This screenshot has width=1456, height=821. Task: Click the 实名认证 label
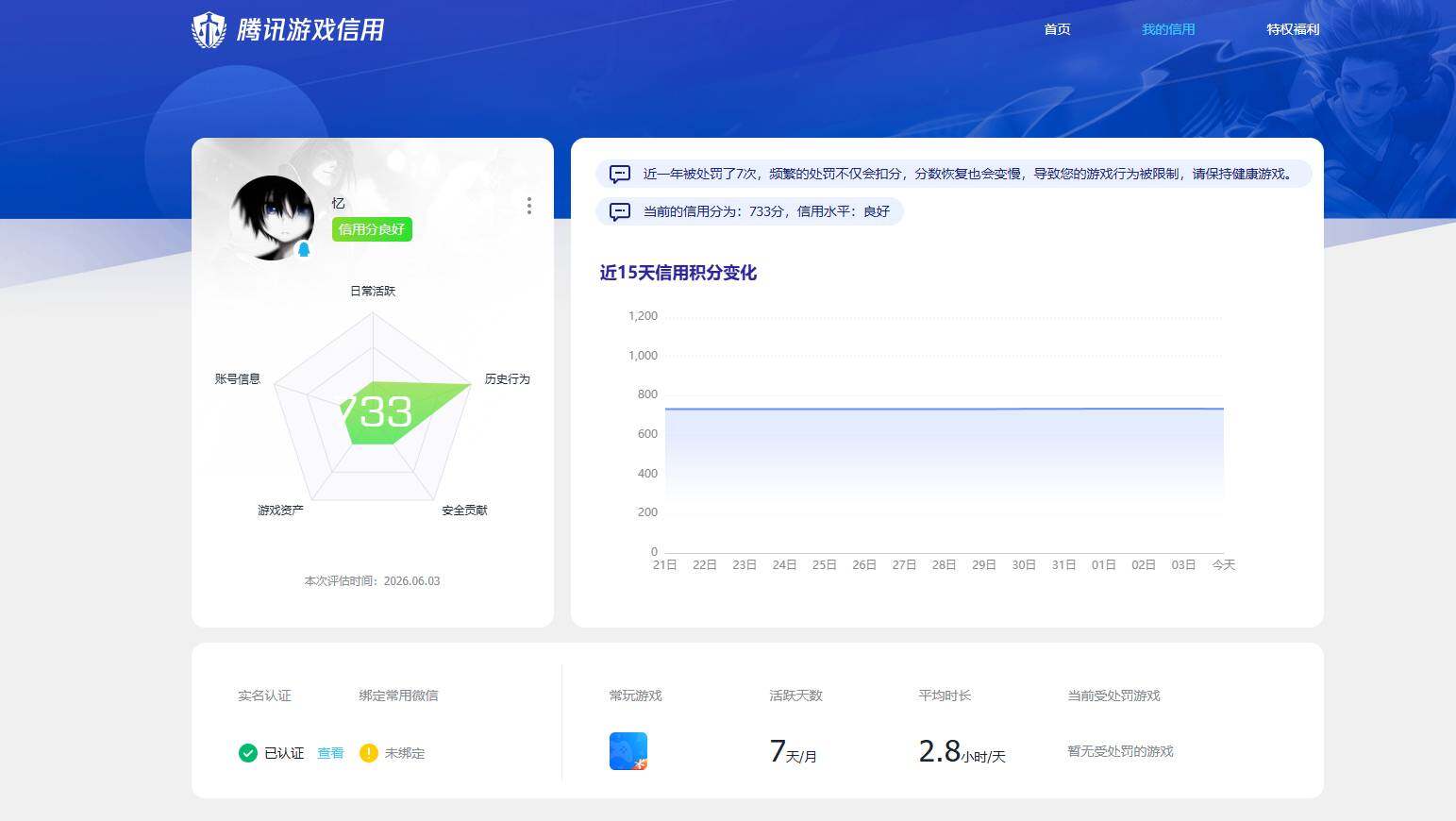click(264, 695)
